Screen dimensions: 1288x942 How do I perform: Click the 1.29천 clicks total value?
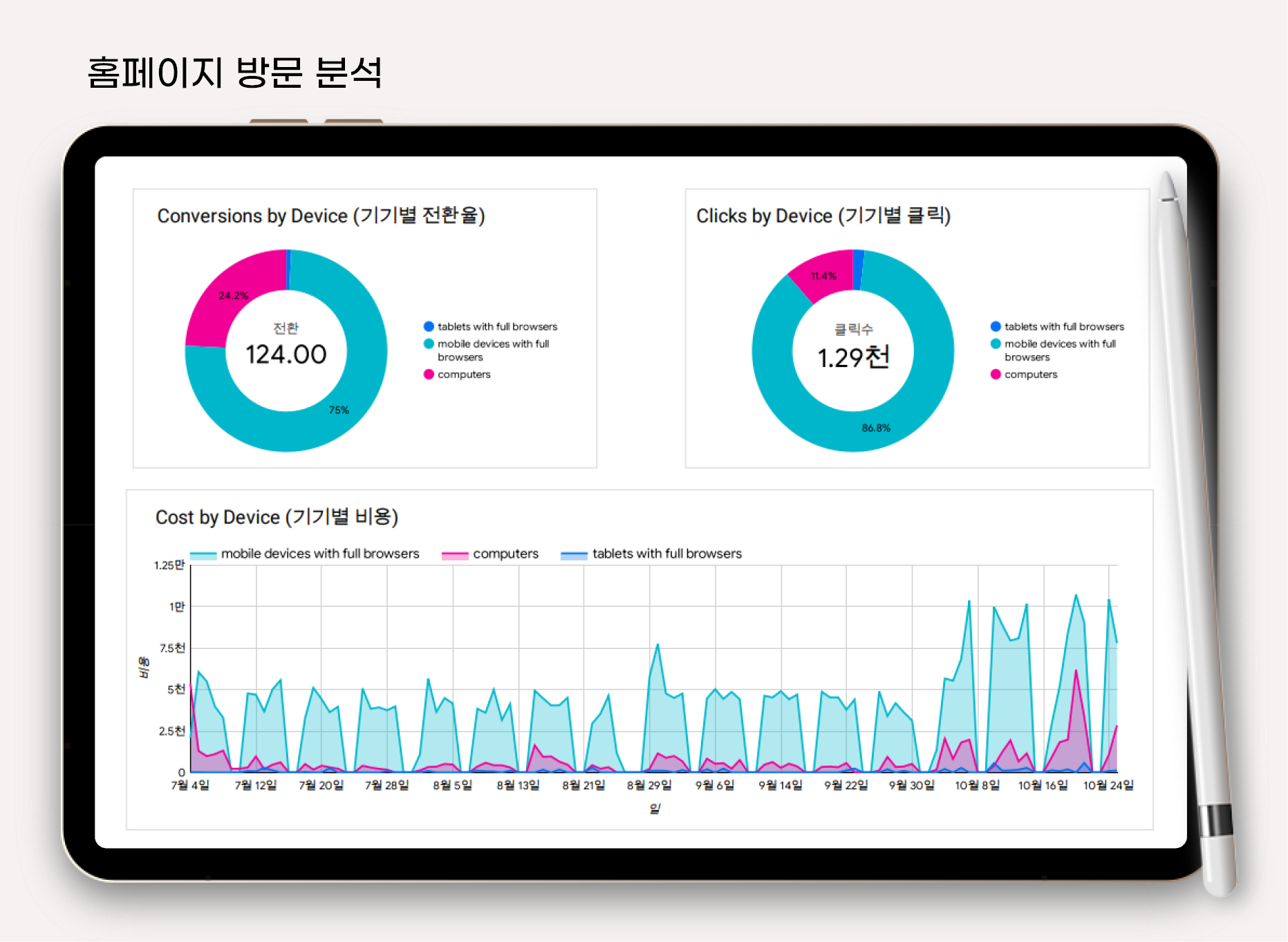[x=853, y=357]
